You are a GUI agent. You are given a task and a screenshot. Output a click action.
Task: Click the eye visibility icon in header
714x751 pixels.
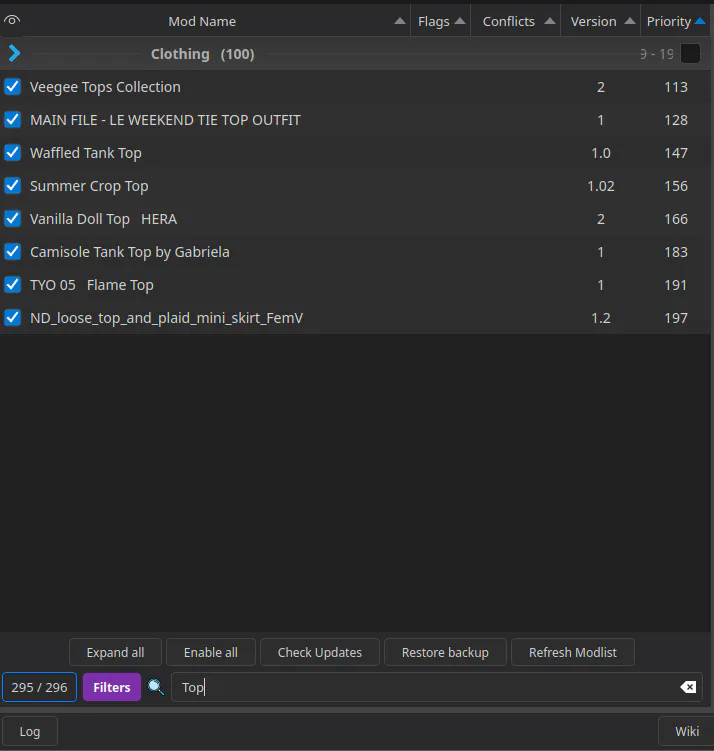coord(12,20)
